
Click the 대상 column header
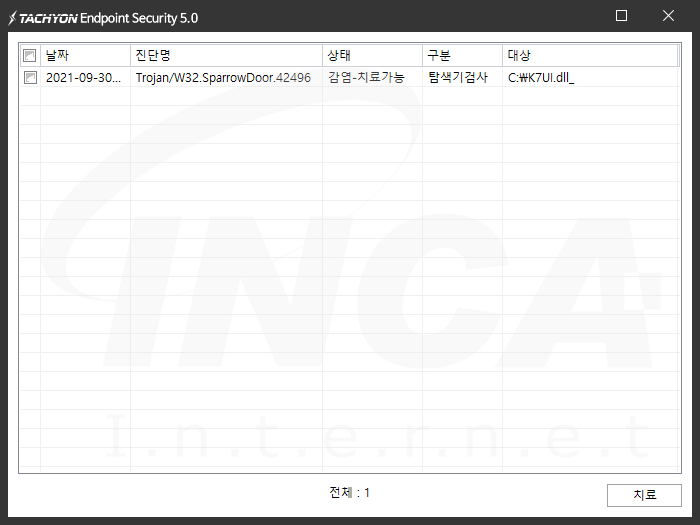pyautogui.click(x=590, y=55)
